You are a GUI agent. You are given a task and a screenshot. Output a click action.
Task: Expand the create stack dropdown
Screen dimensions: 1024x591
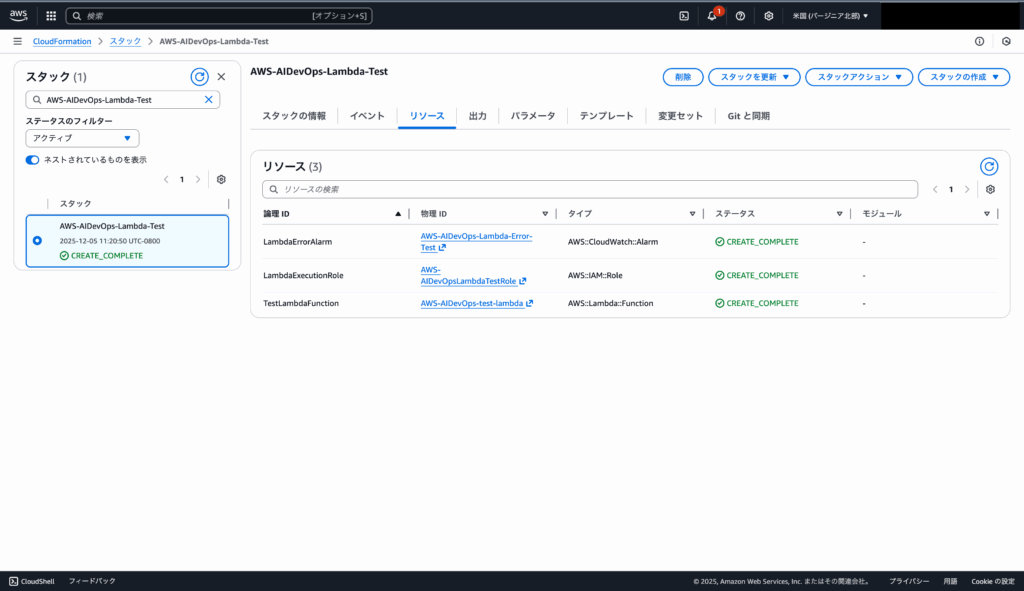964,77
